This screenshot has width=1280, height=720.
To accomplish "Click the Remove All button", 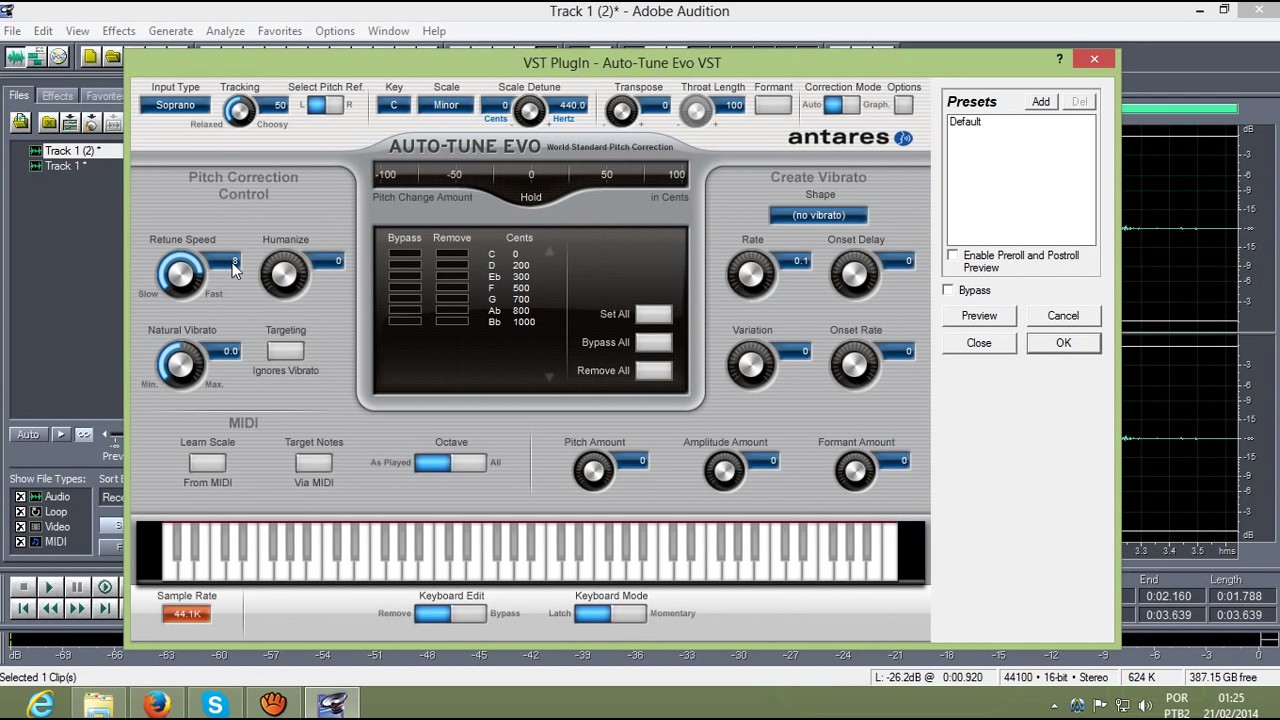I will 654,370.
